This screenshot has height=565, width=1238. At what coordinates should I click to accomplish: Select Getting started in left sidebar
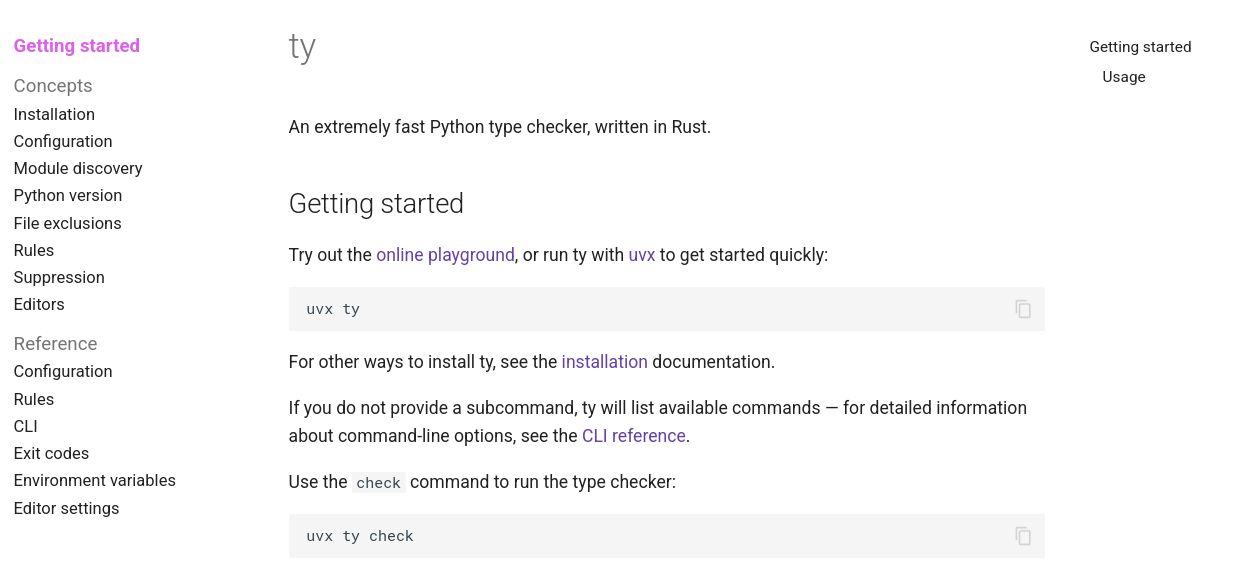point(77,46)
